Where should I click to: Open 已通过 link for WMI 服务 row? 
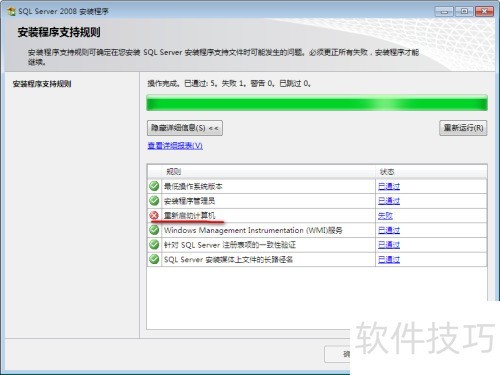(389, 230)
